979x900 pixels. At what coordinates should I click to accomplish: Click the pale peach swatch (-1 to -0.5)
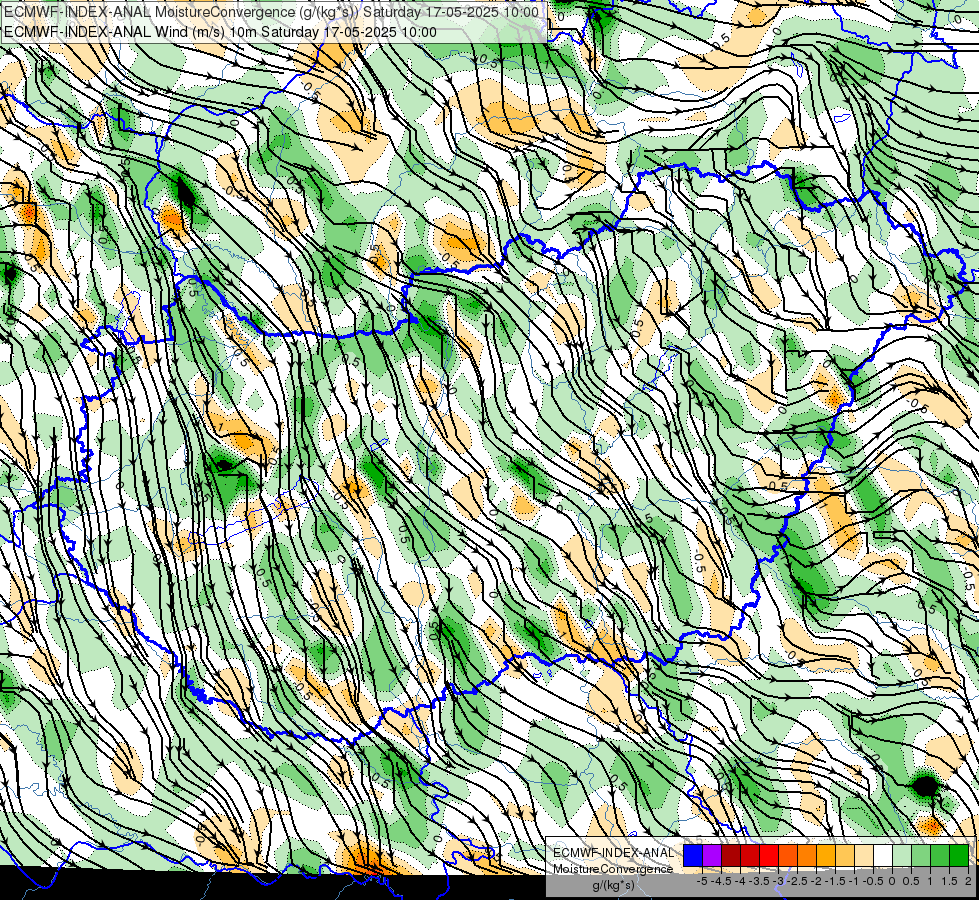[864, 856]
